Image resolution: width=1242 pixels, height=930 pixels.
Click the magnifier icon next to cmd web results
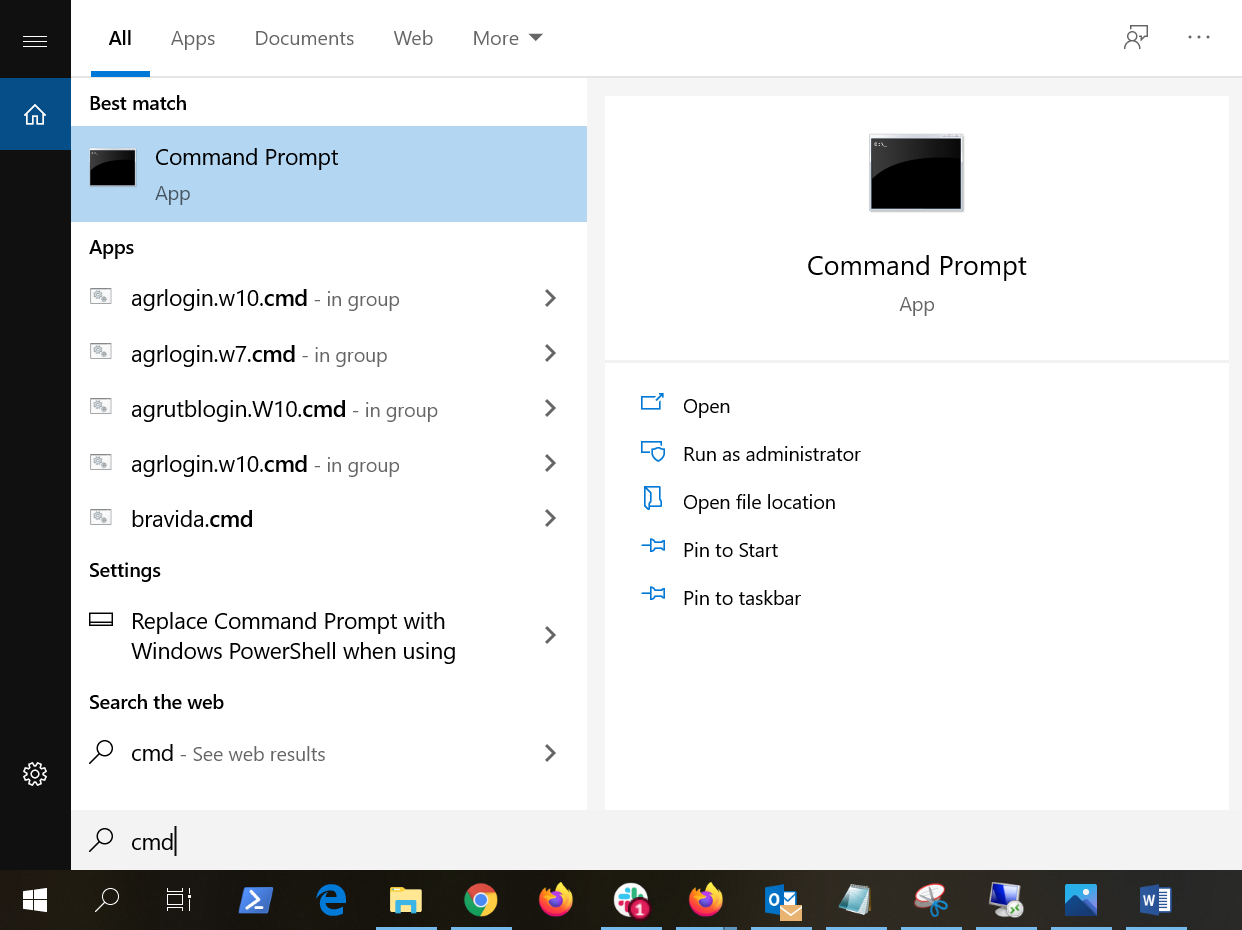101,753
